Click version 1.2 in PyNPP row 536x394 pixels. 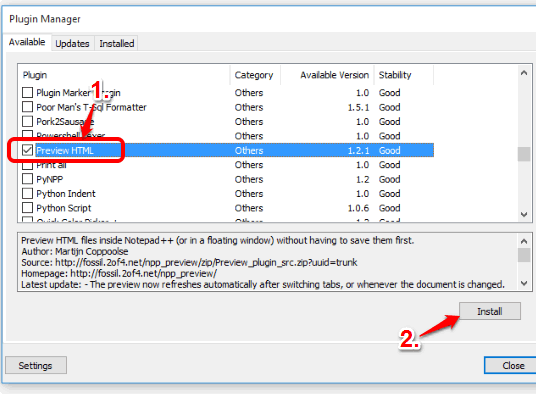(x=362, y=179)
